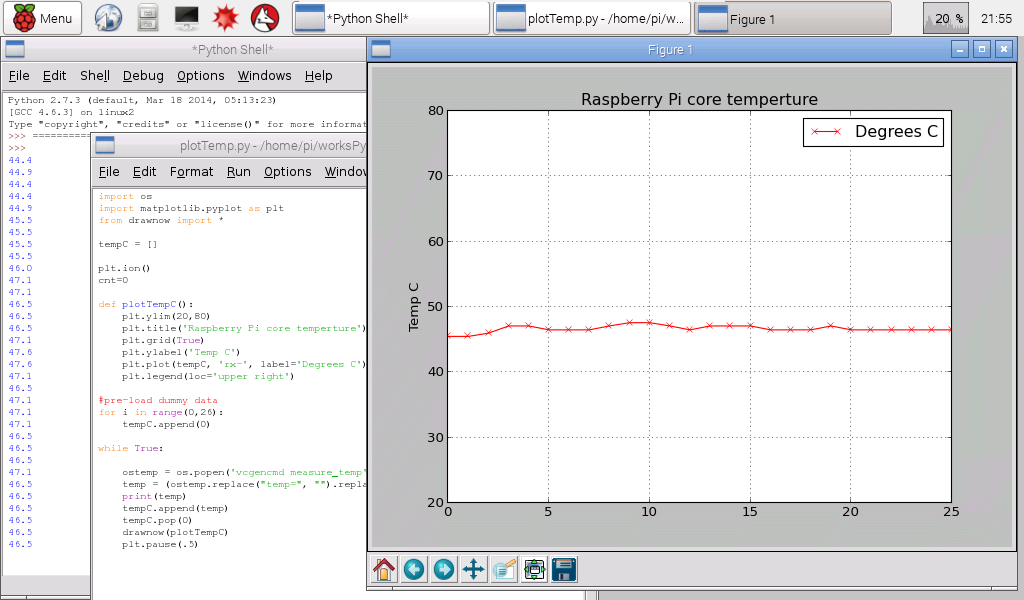Activate the pan/move axes tool
The height and width of the screenshot is (600, 1024).
pos(474,569)
